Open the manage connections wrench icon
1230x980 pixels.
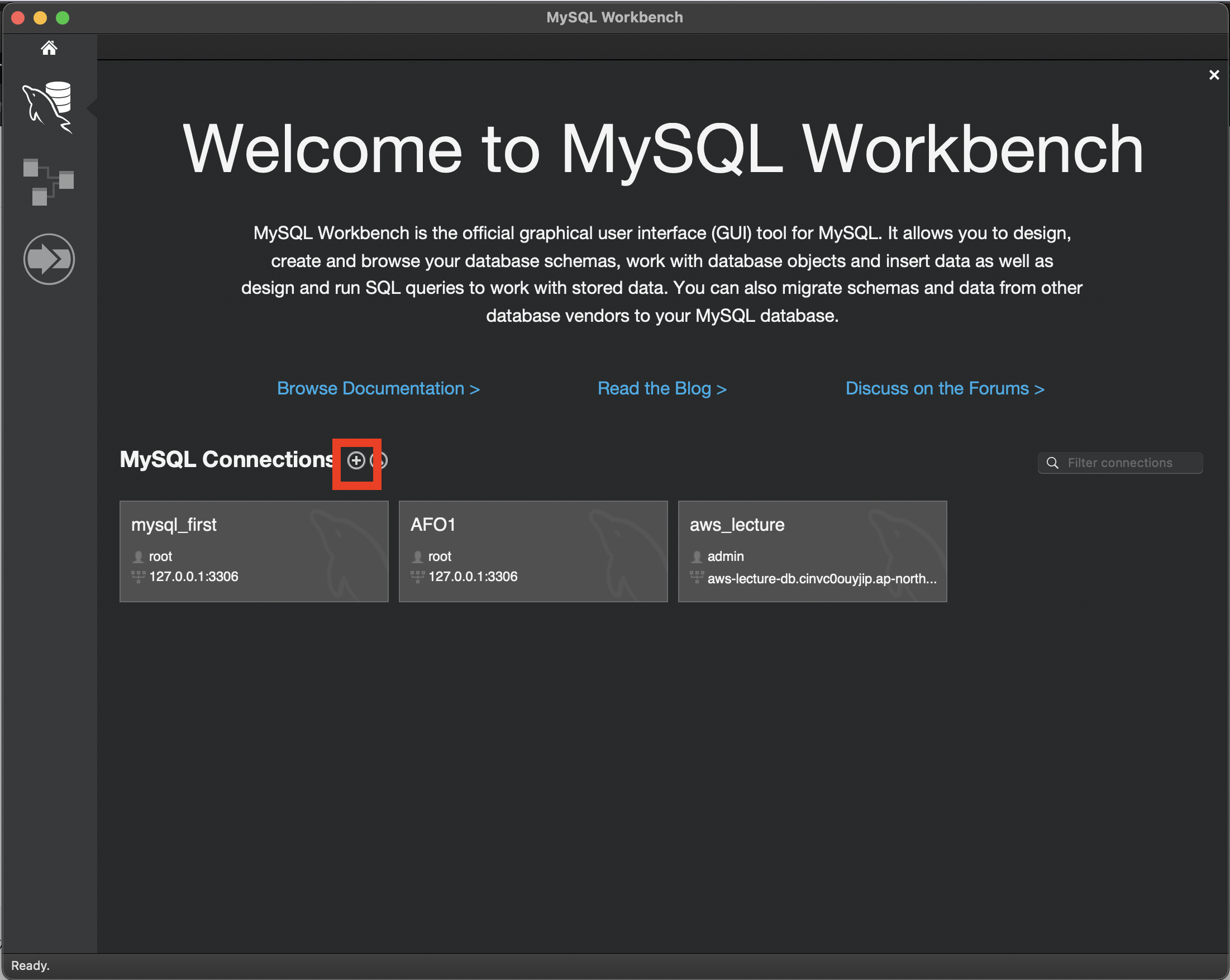(380, 460)
